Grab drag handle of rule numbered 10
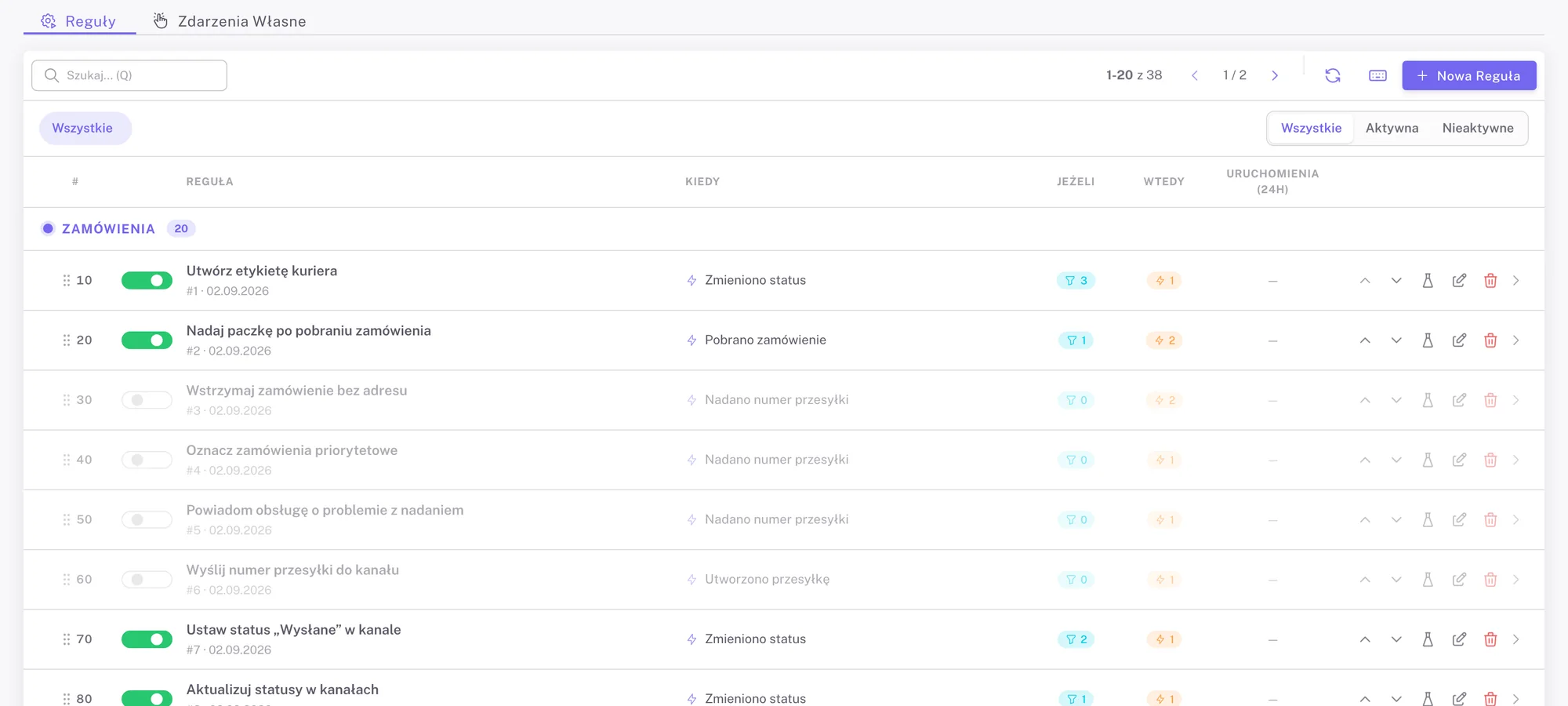This screenshot has width=1568, height=706. [x=67, y=281]
